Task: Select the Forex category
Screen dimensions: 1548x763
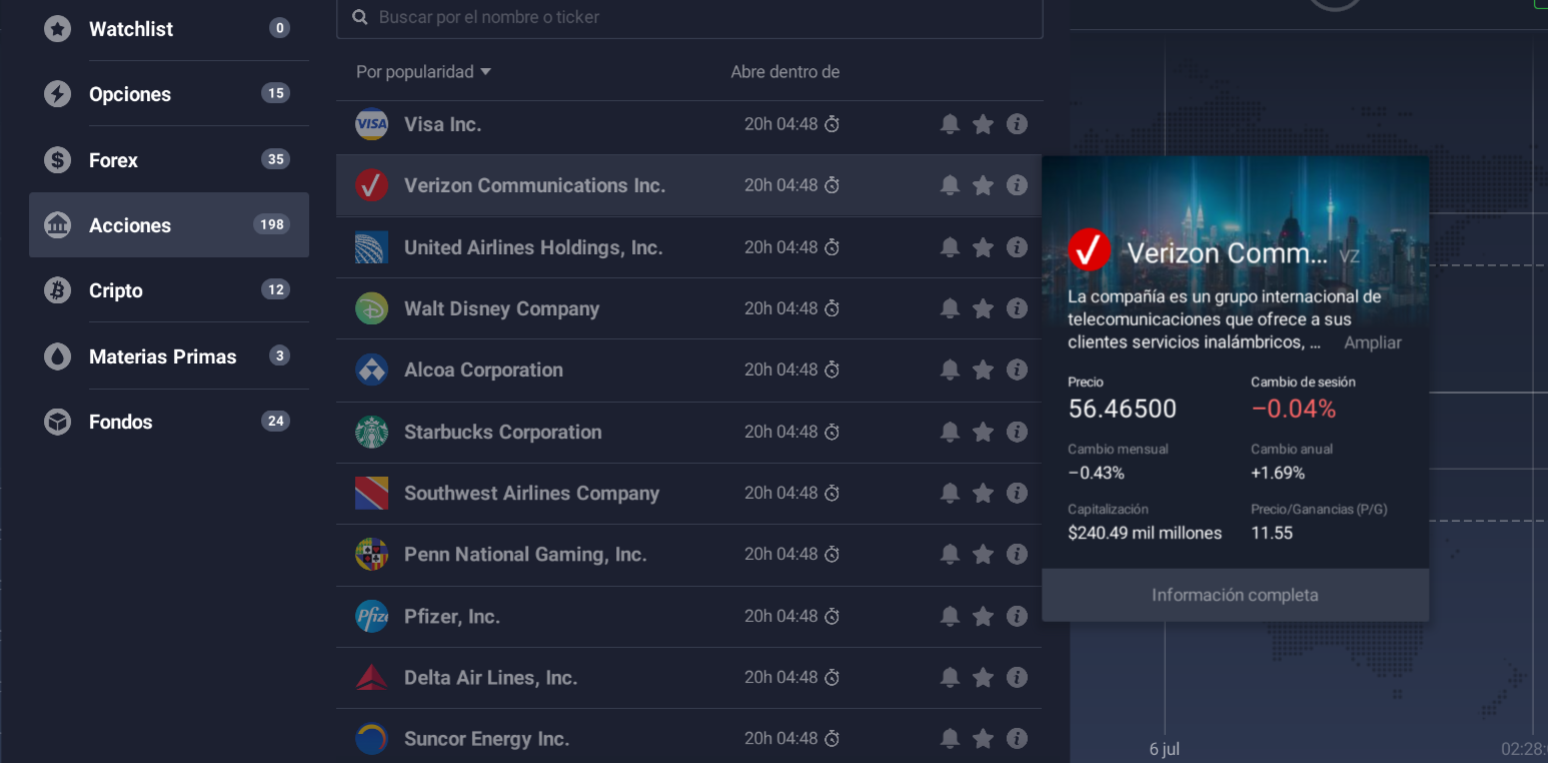Action: [169, 160]
